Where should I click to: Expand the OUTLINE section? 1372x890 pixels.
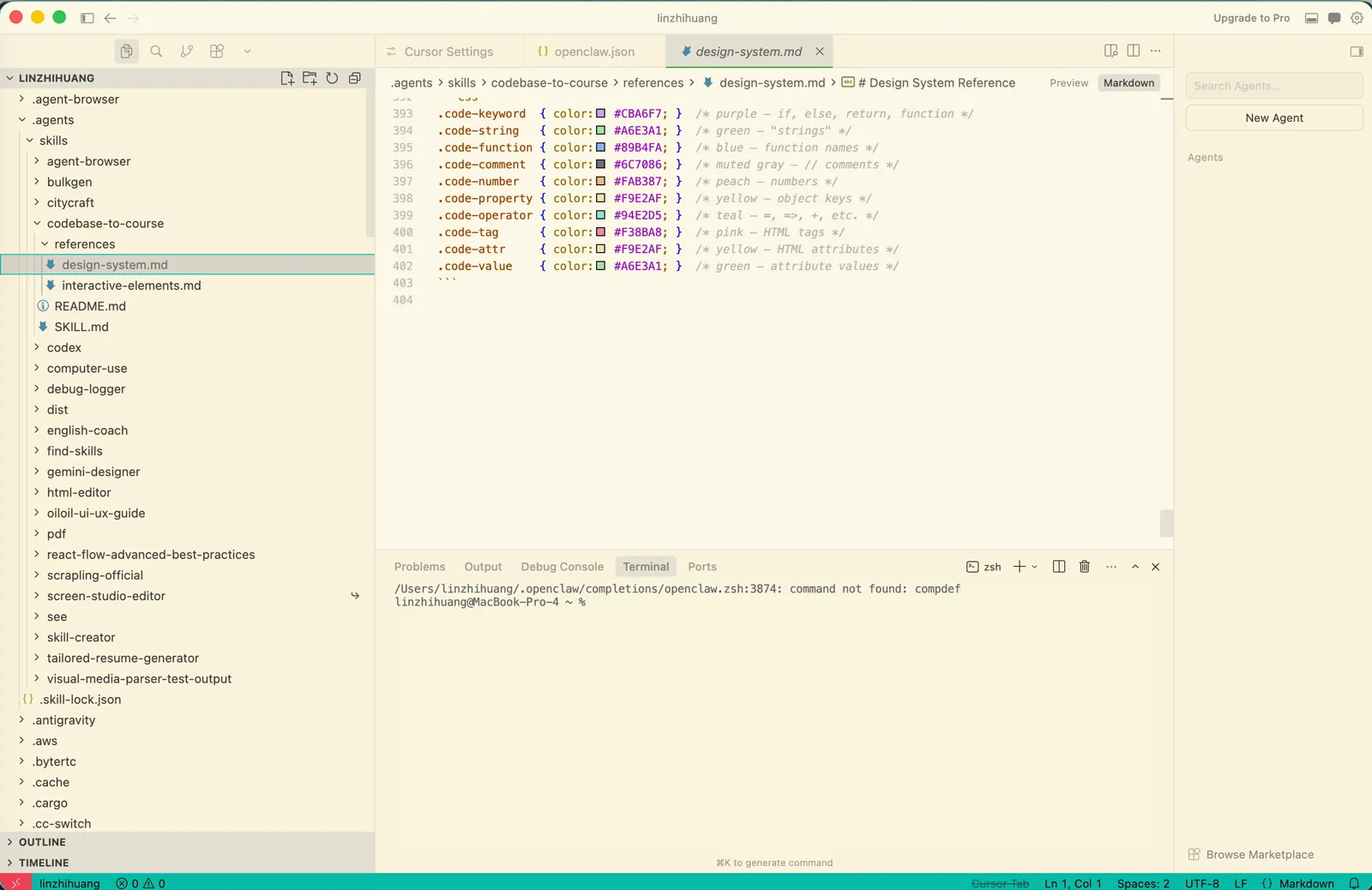click(187, 842)
